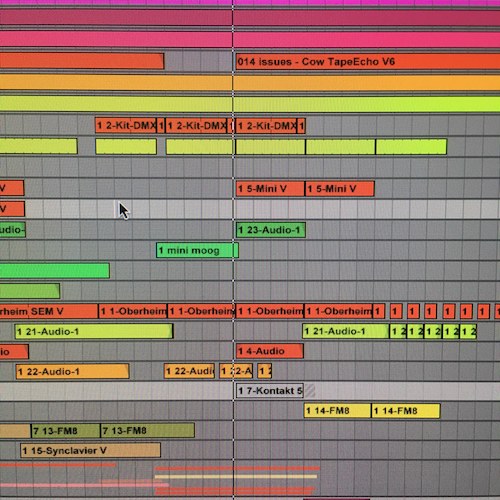The width and height of the screenshot is (500, 500).
Task: Click the leftmost "1 14-FM8" yellow clip
Action: [x=337, y=411]
